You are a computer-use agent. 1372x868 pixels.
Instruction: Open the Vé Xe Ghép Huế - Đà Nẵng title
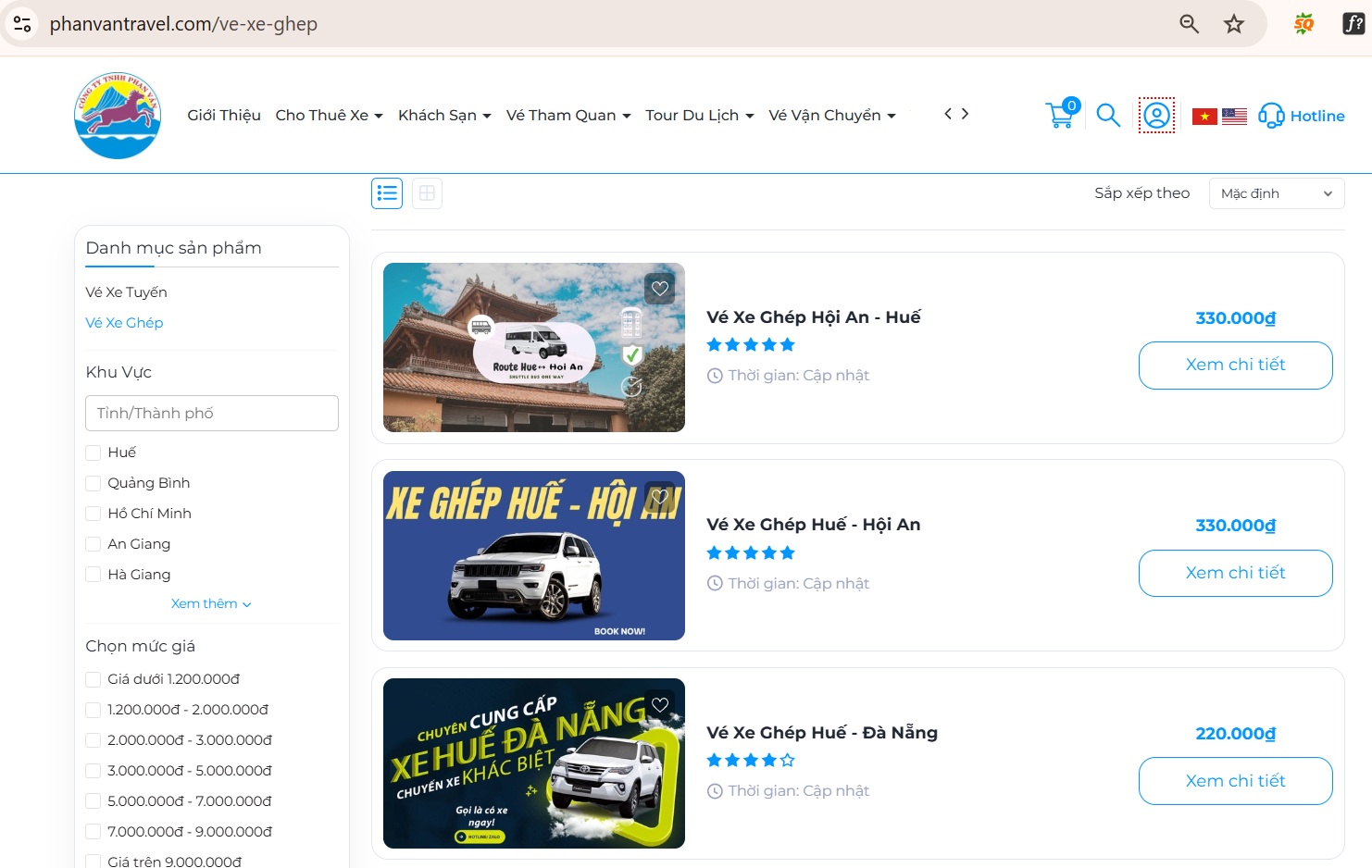tap(822, 733)
